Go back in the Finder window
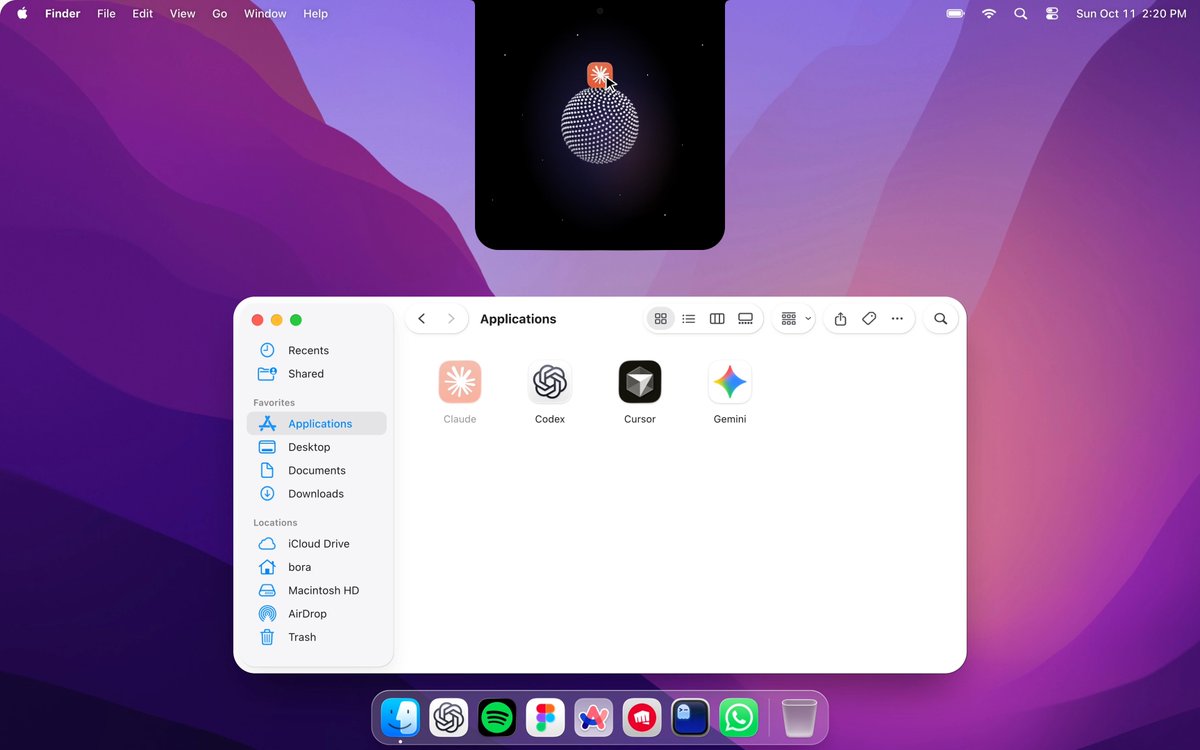1200x750 pixels. [422, 319]
